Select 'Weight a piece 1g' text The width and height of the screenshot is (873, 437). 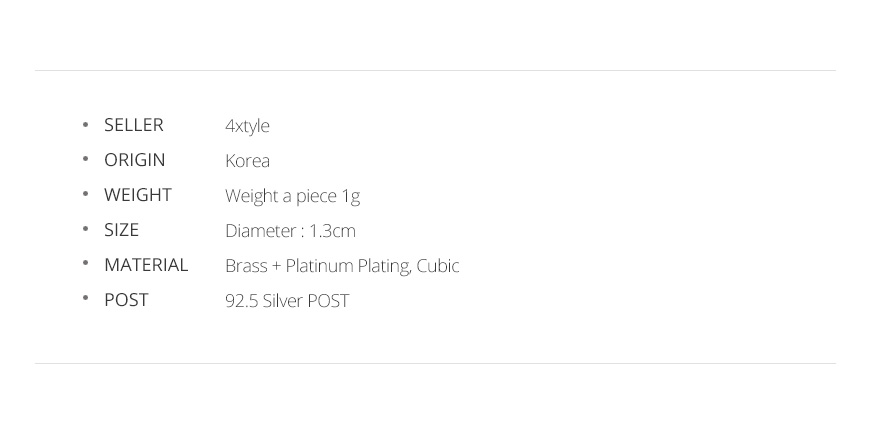pos(292,197)
